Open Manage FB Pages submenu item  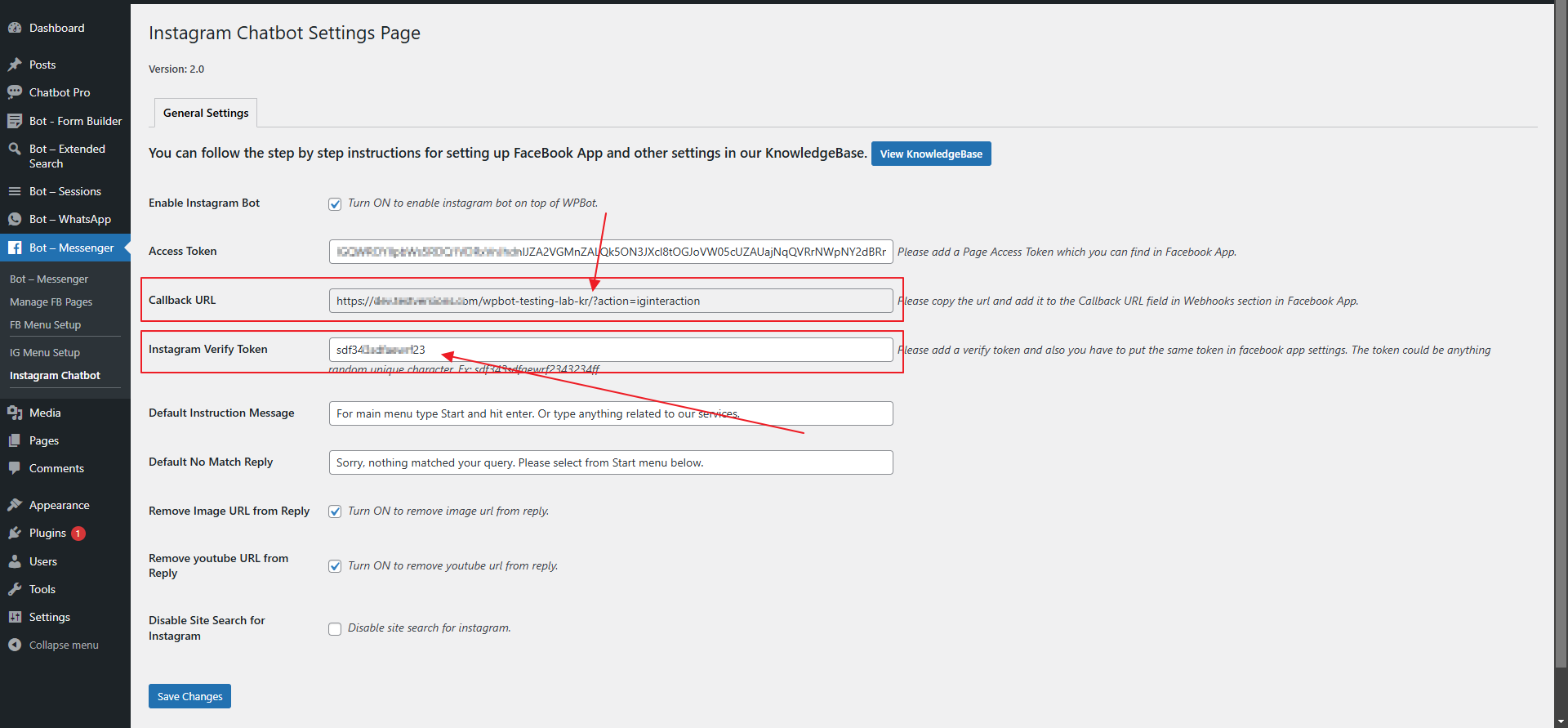[51, 301]
